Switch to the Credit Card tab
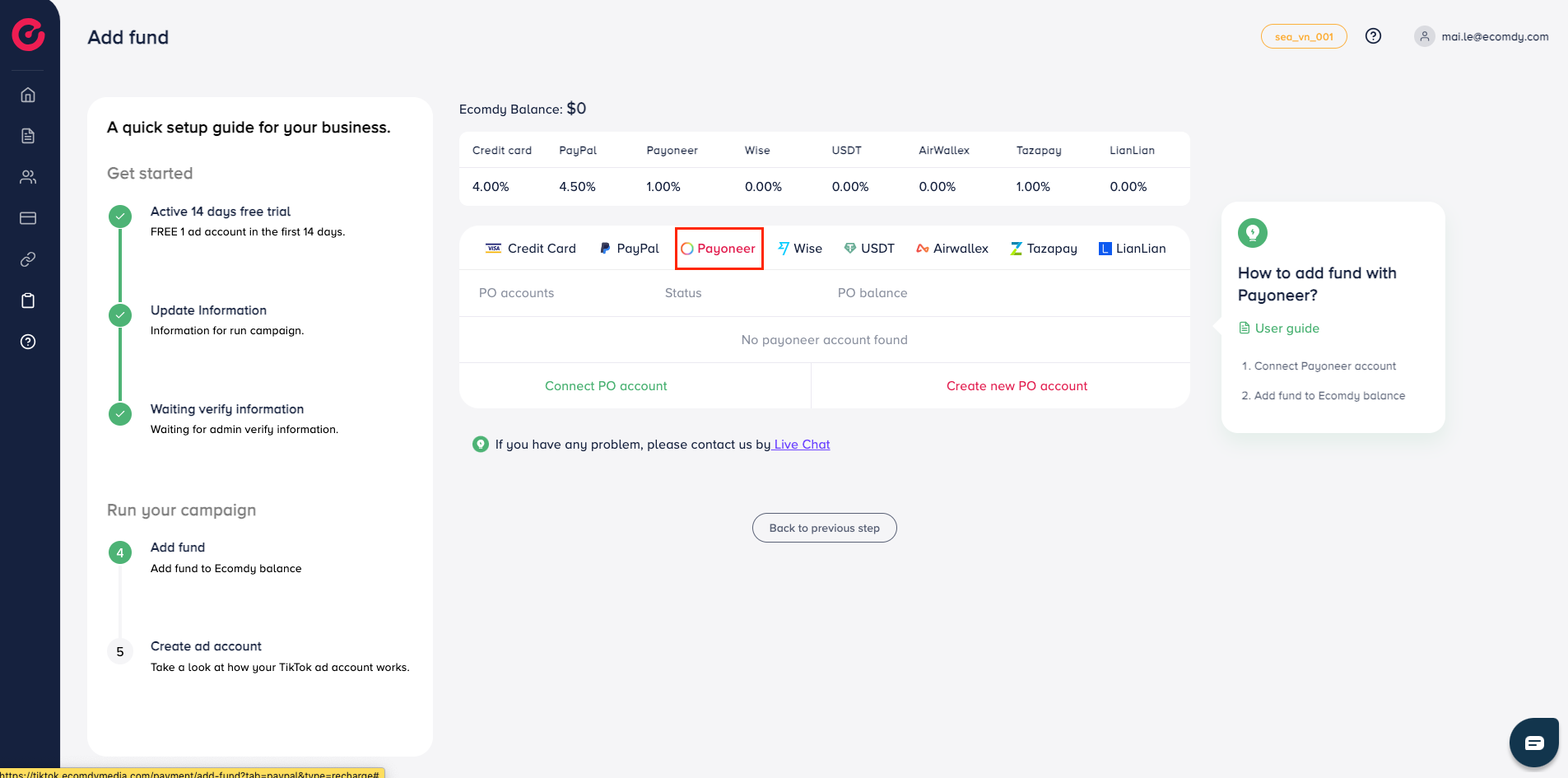Image resolution: width=1568 pixels, height=778 pixels. tap(531, 249)
